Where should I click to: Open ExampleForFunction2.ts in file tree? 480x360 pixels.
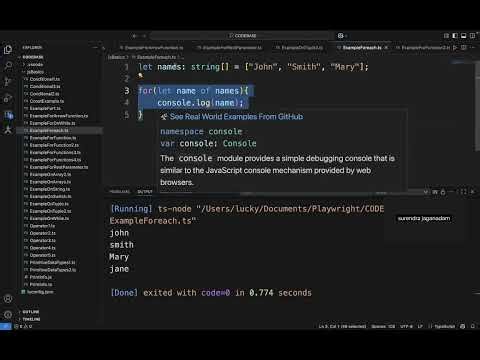(54, 145)
